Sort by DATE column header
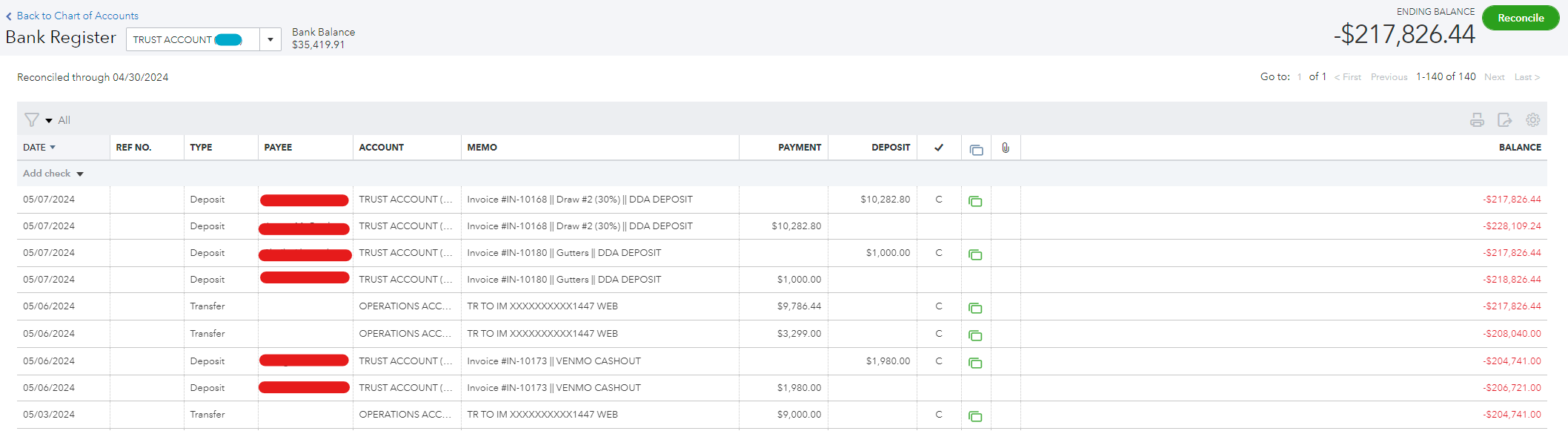The width and height of the screenshot is (1568, 431). click(x=39, y=148)
